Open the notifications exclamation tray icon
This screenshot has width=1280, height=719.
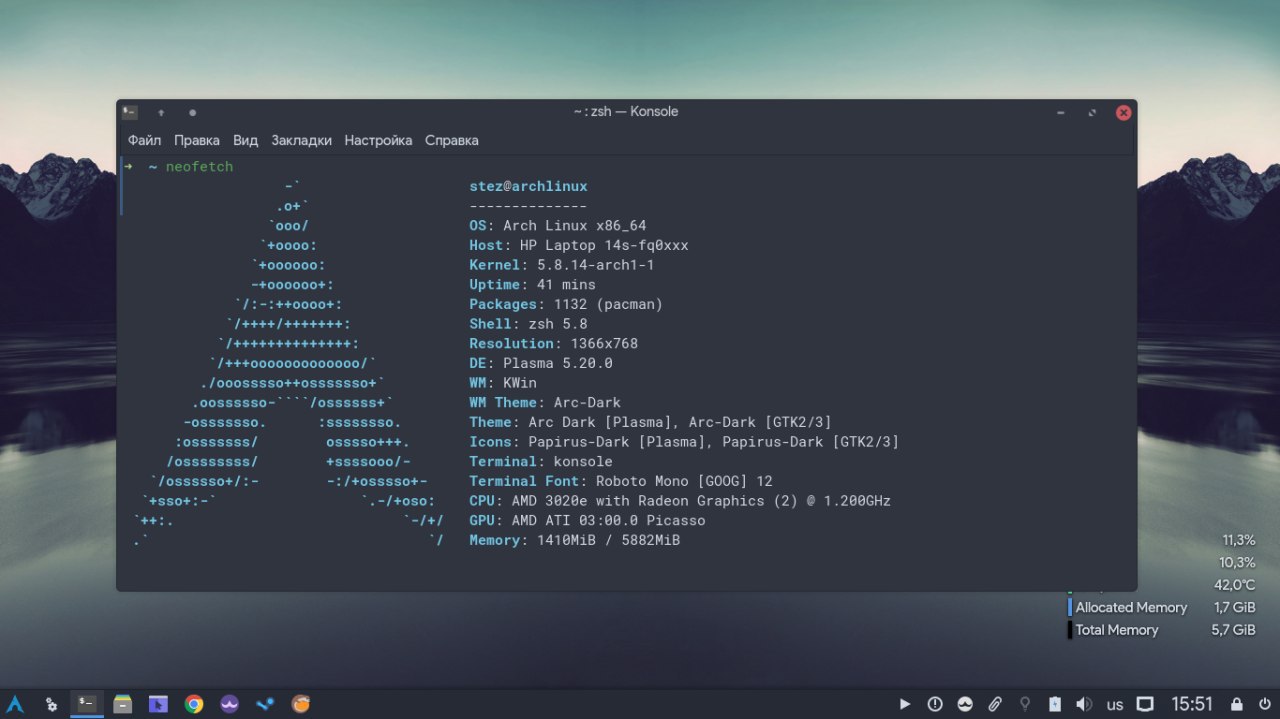click(x=935, y=704)
